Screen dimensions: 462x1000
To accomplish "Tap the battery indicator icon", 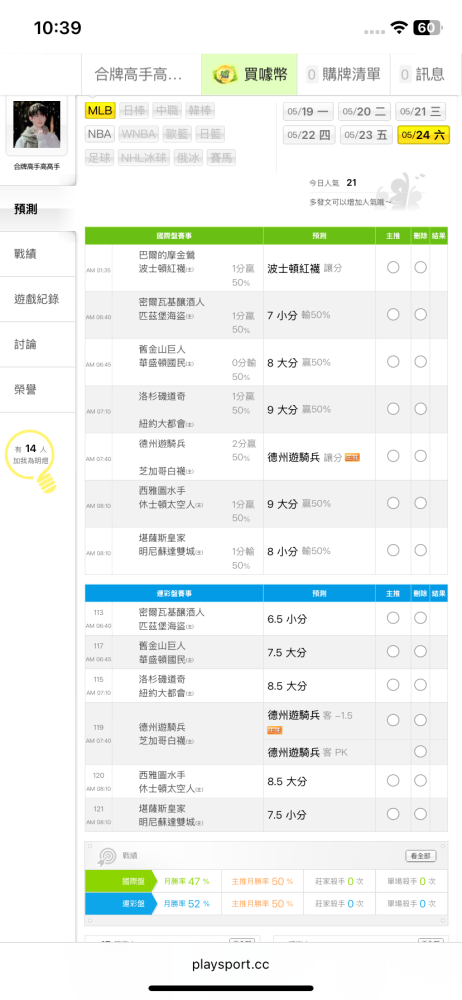I will 426,27.
